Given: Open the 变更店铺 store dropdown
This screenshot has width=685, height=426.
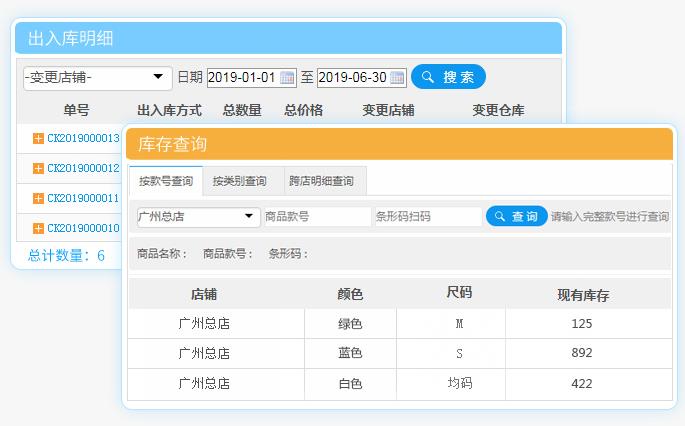Looking at the screenshot, I should (97, 77).
